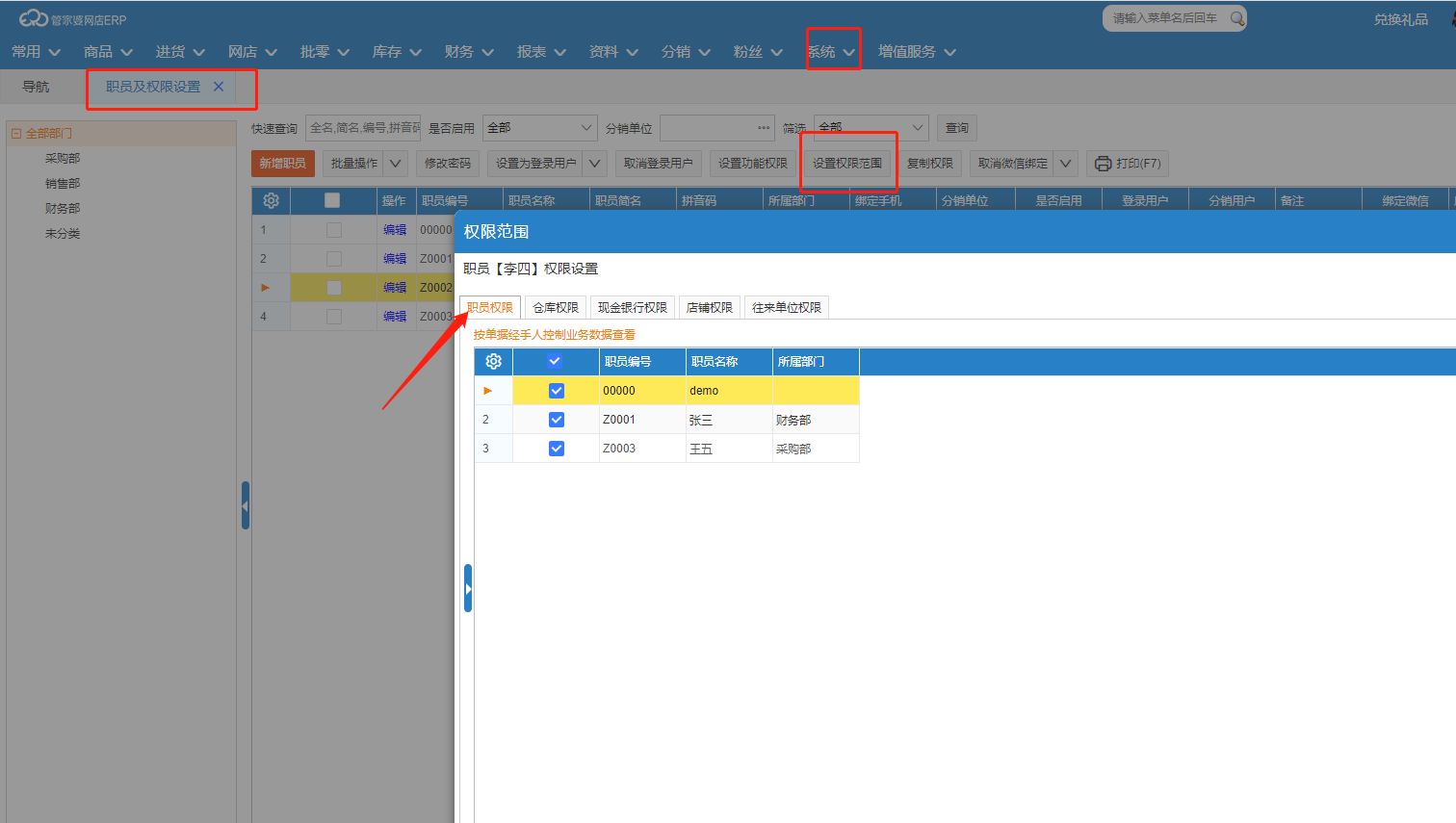Expand the 批量操作 dropdown arrow
The image size is (1456, 823).
tap(396, 164)
